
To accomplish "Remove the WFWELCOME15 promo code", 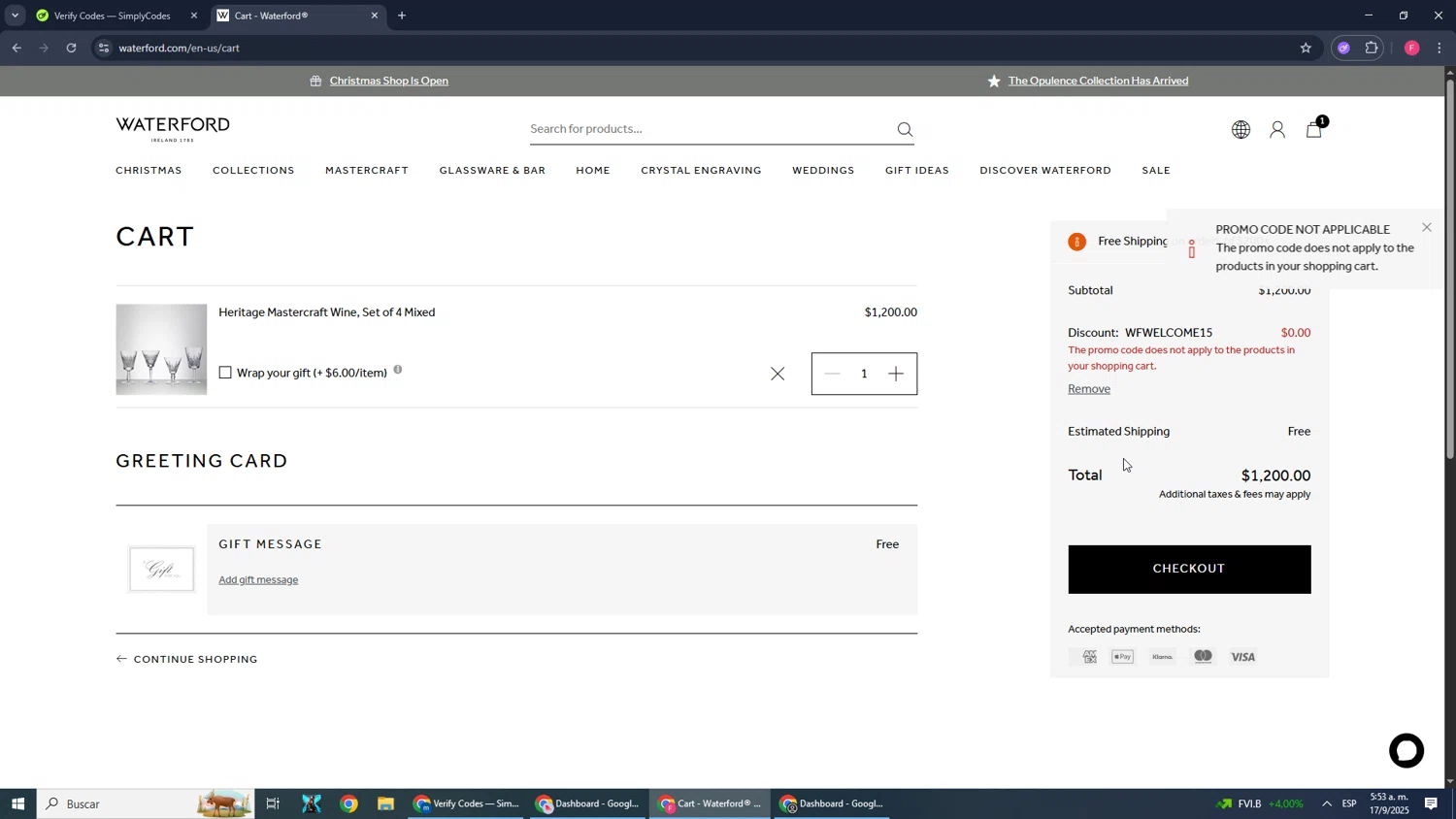I will pos(1089,389).
